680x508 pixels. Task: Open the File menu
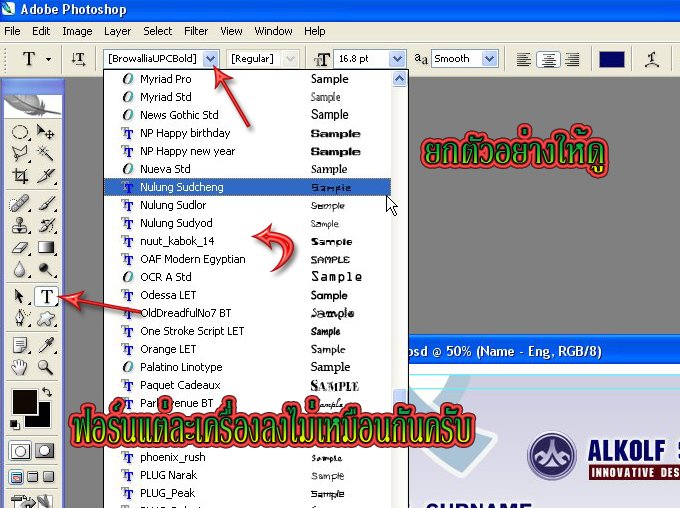(x=12, y=31)
